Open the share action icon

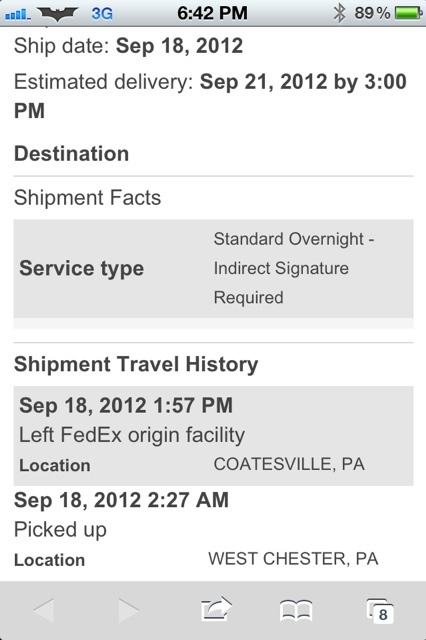tap(216, 609)
